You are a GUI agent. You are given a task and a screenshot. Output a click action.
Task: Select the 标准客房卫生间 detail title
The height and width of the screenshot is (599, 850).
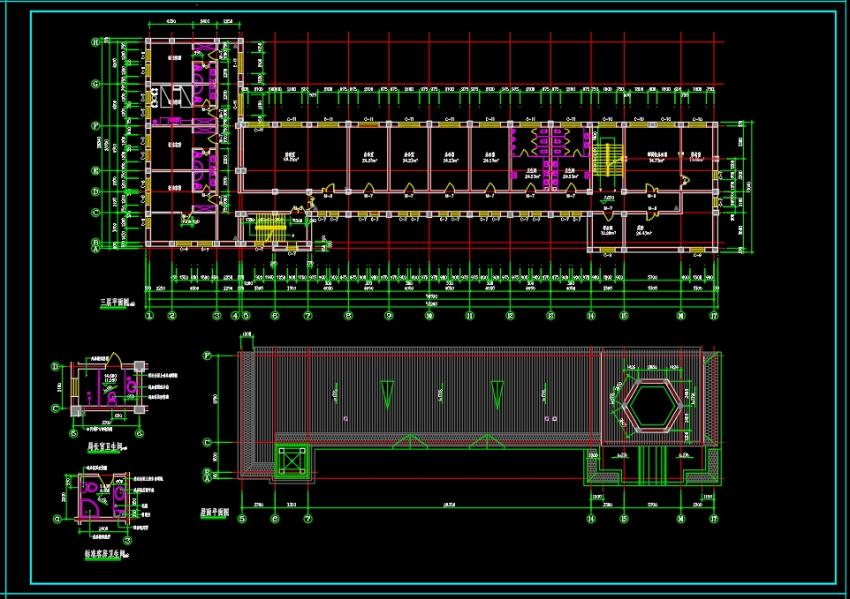coord(105,555)
